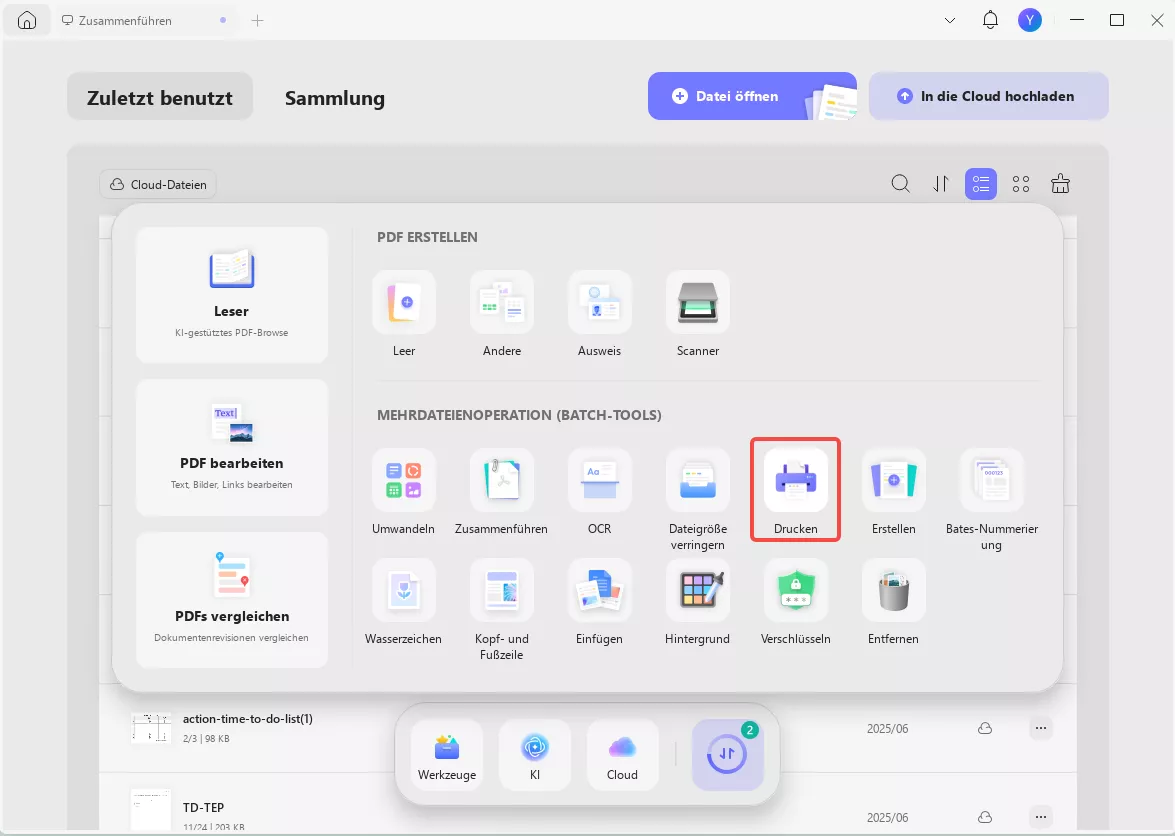Switch to list view layout
Image resolution: width=1175 pixels, height=836 pixels.
point(981,184)
